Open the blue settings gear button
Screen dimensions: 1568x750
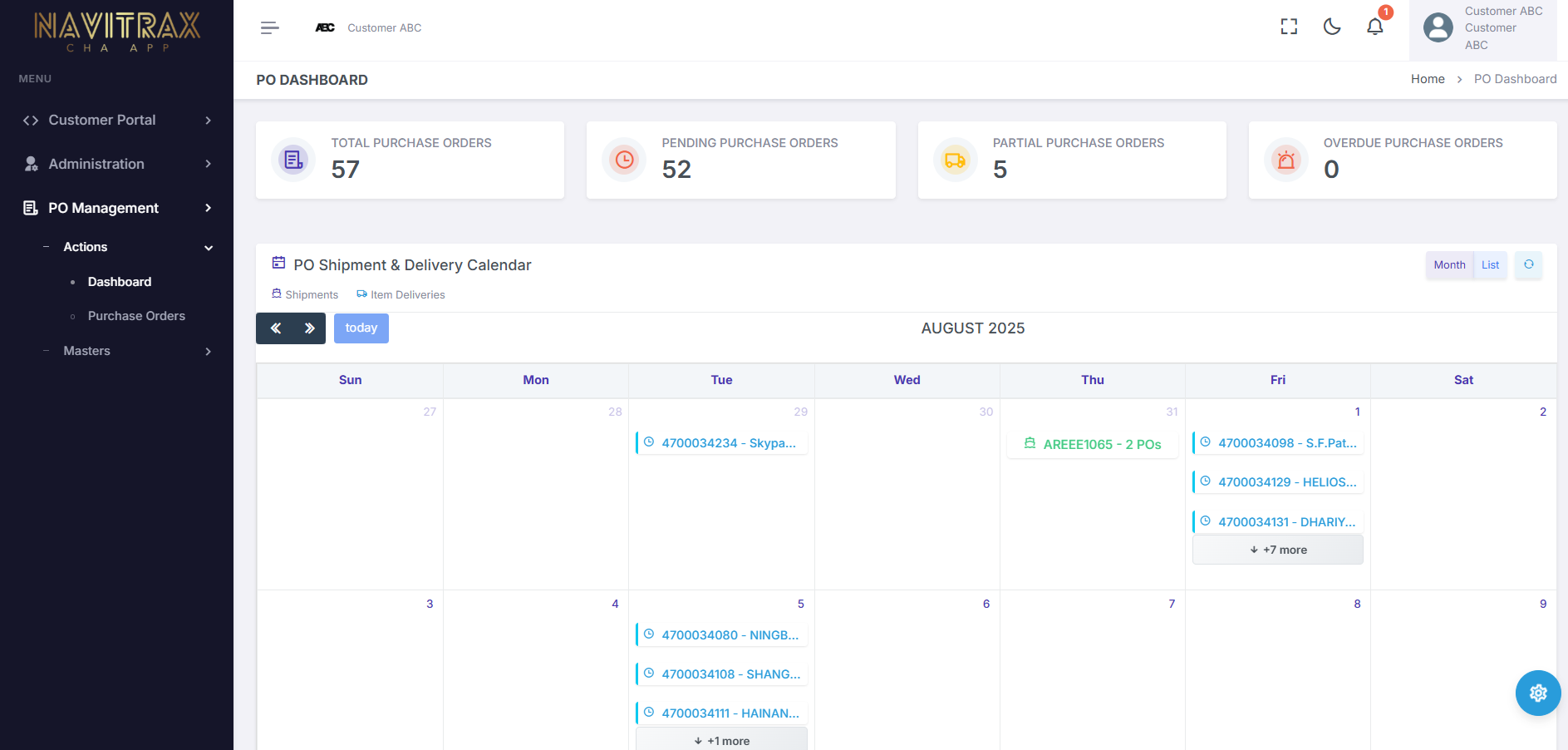[x=1538, y=693]
